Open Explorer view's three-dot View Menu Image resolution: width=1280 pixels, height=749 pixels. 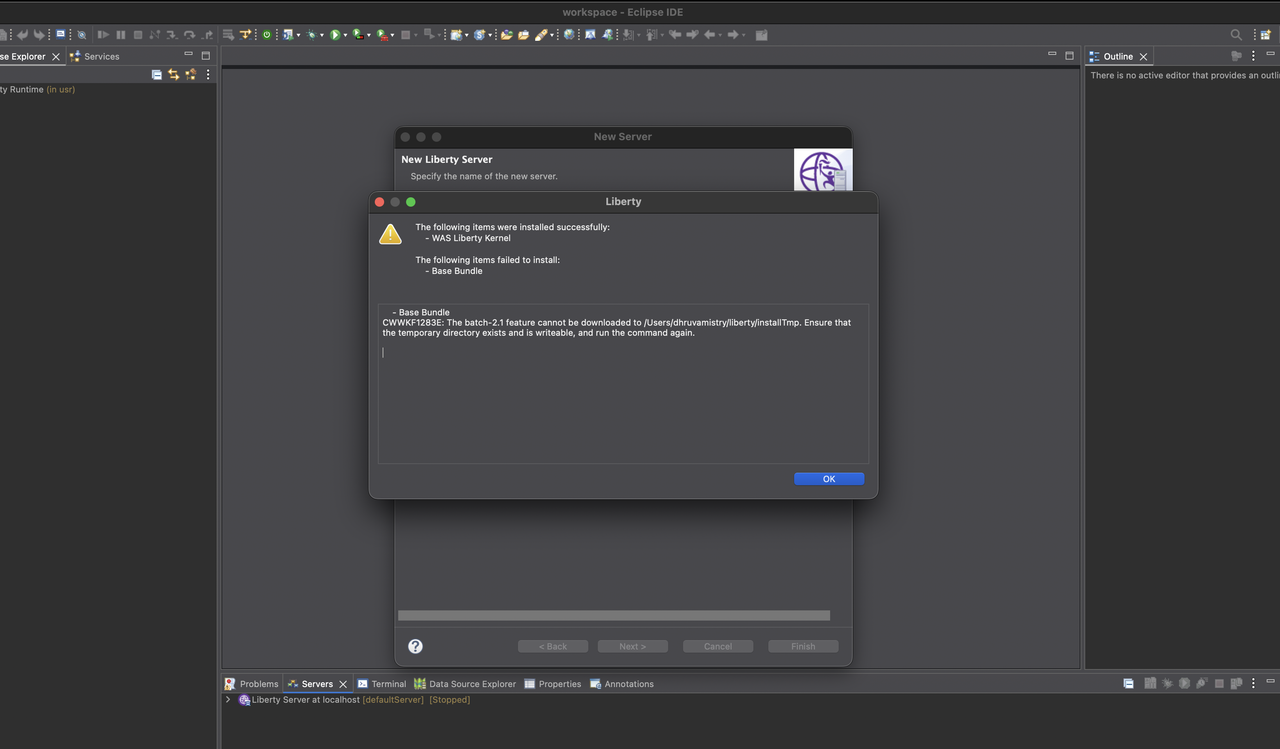[x=208, y=74]
